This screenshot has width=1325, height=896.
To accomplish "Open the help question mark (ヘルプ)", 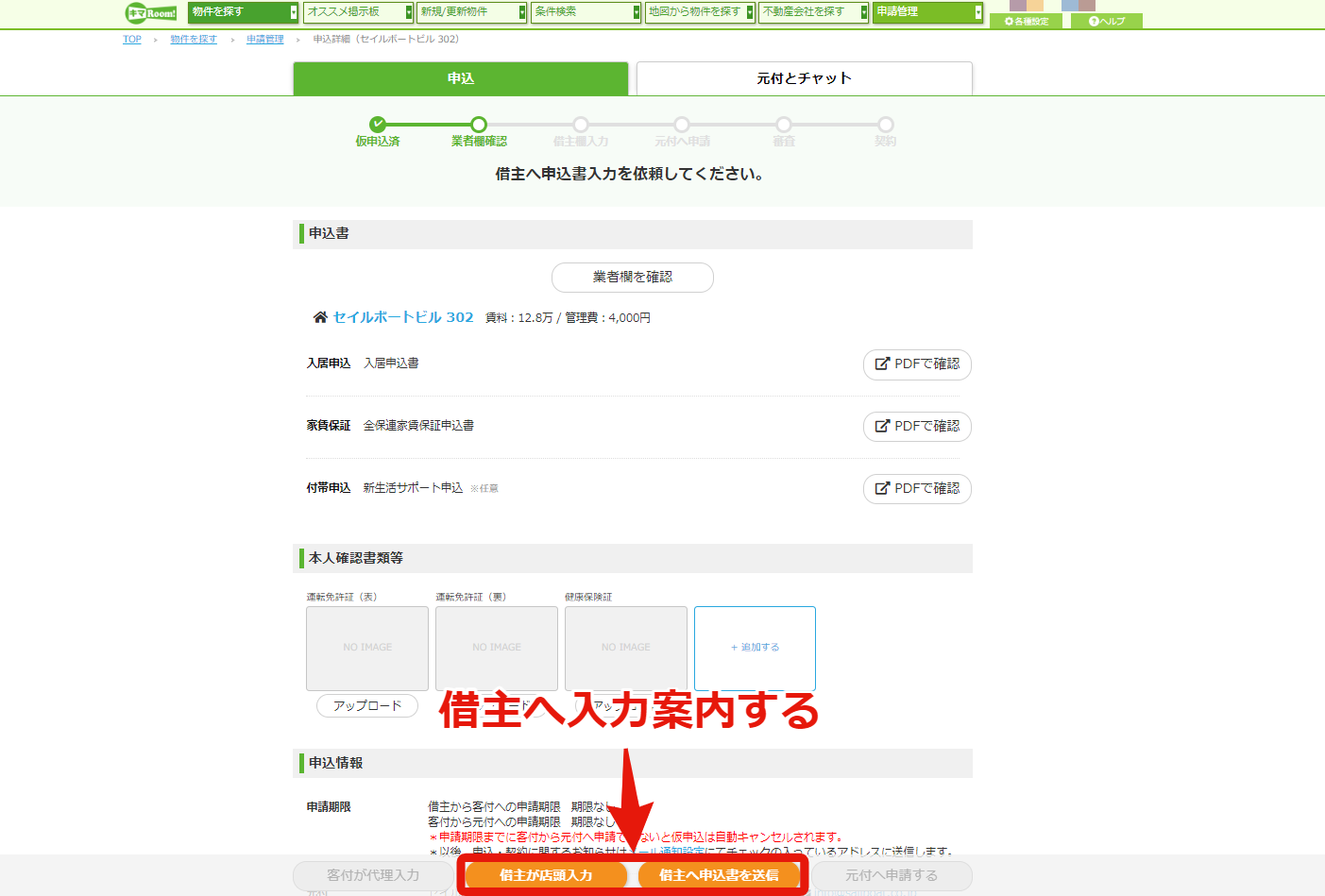I will pyautogui.click(x=1107, y=21).
